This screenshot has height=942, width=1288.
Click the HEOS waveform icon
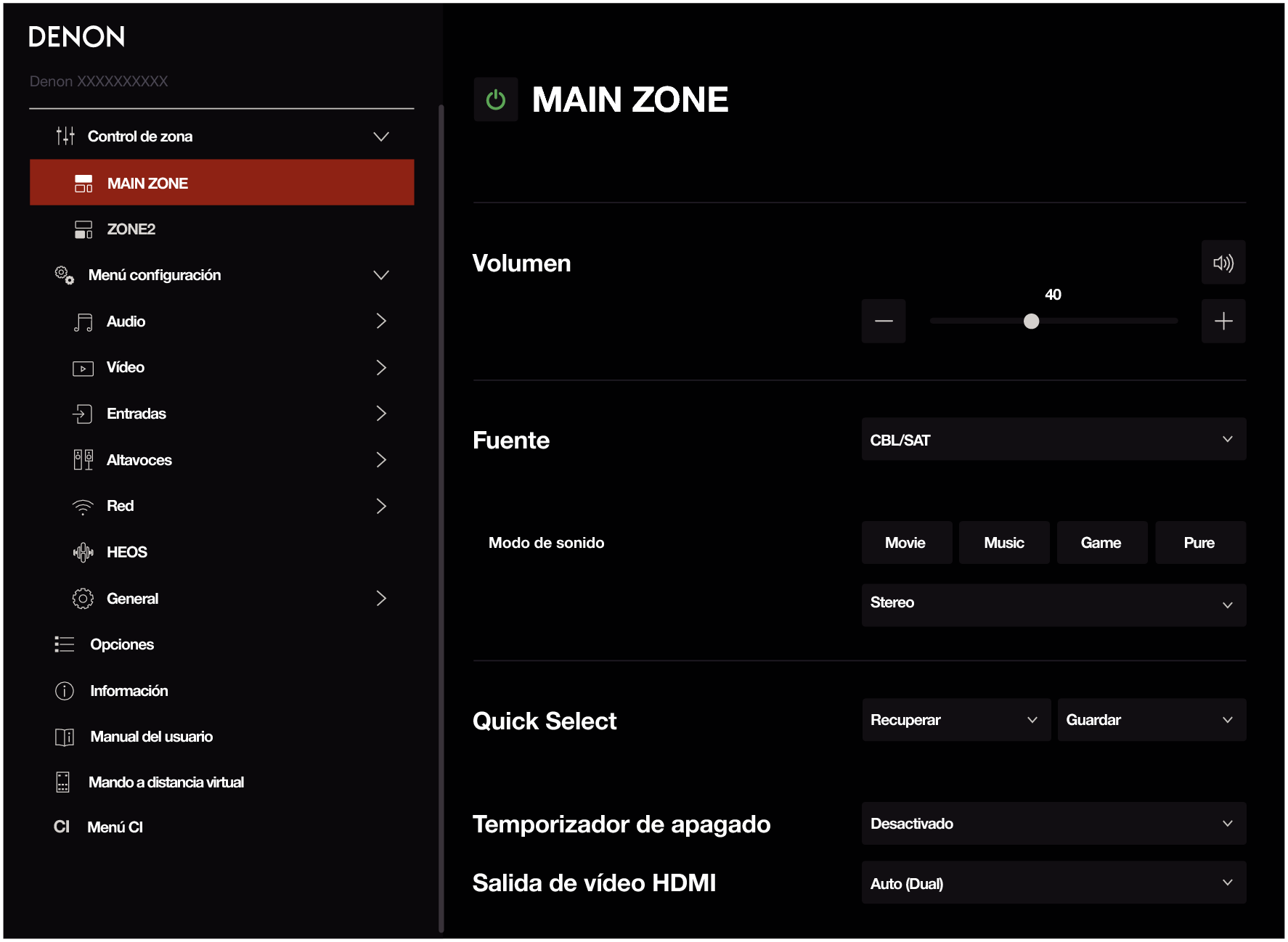pos(83,552)
